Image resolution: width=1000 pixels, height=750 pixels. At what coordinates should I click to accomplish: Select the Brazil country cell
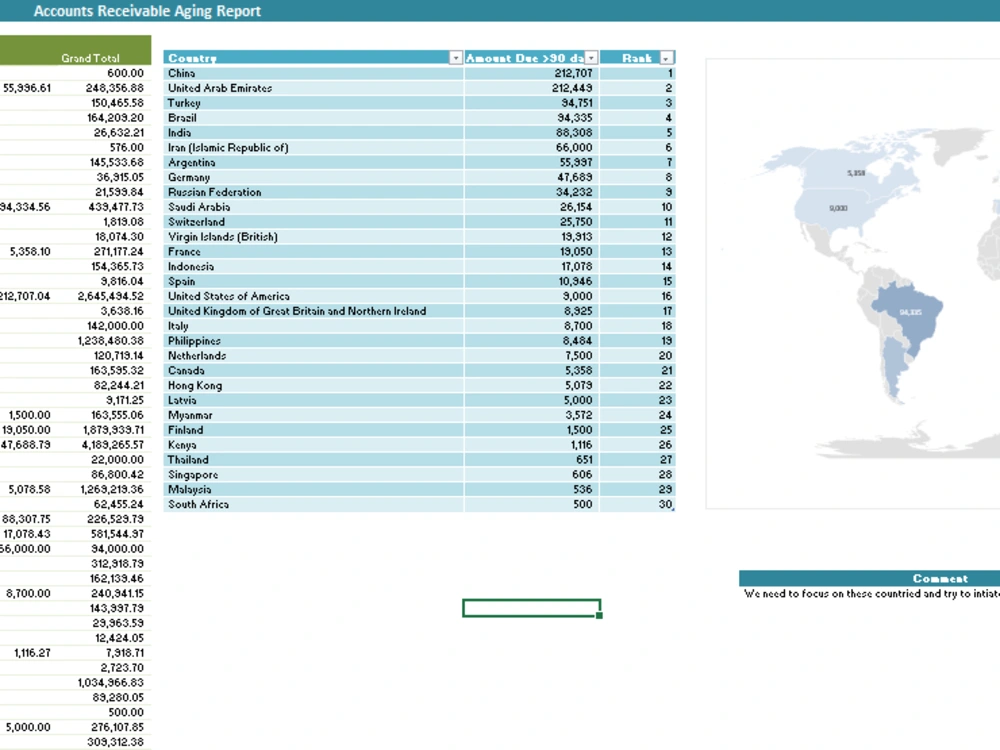(x=313, y=118)
